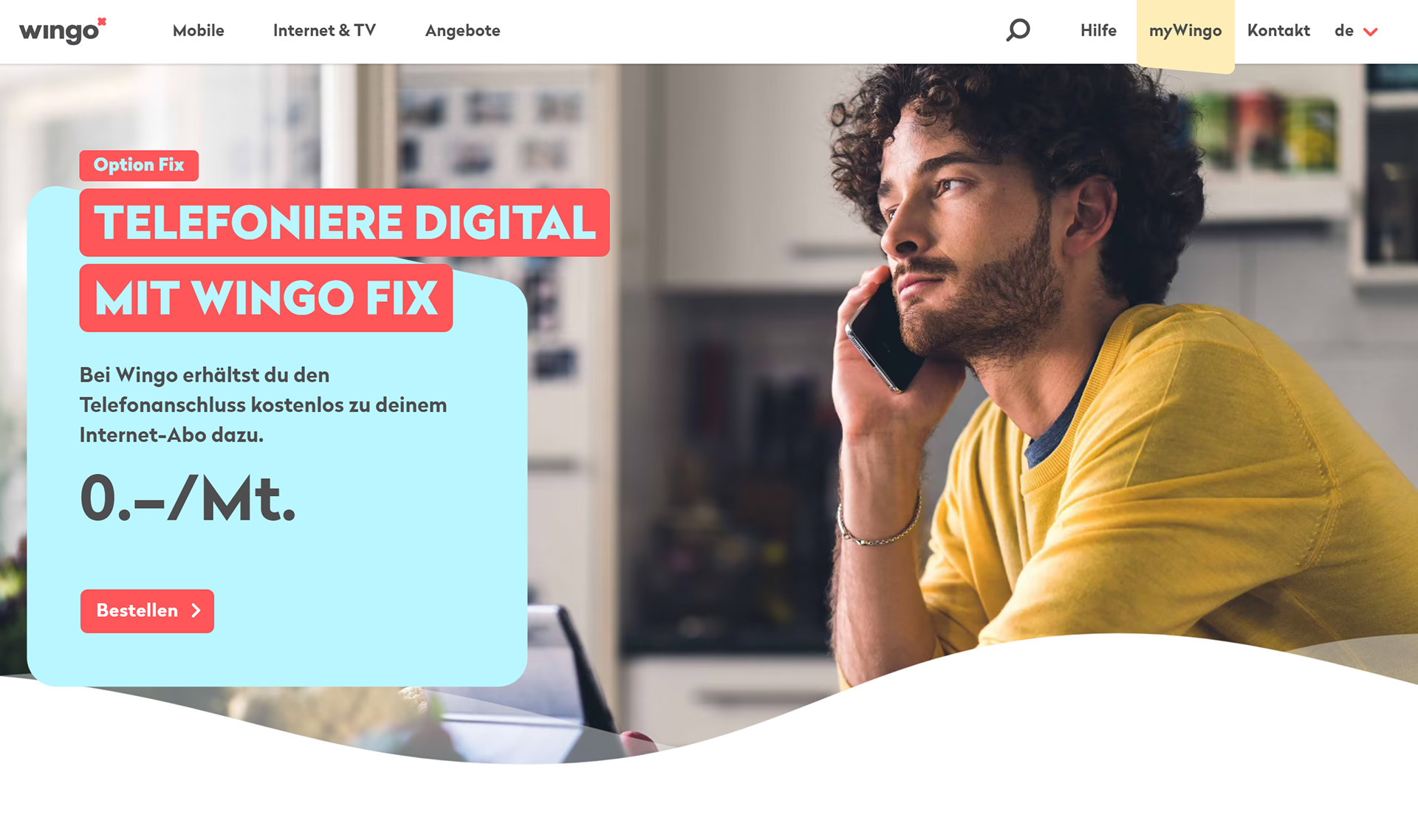
Task: Click the red asterisk on the wingo logo
Action: click(102, 21)
